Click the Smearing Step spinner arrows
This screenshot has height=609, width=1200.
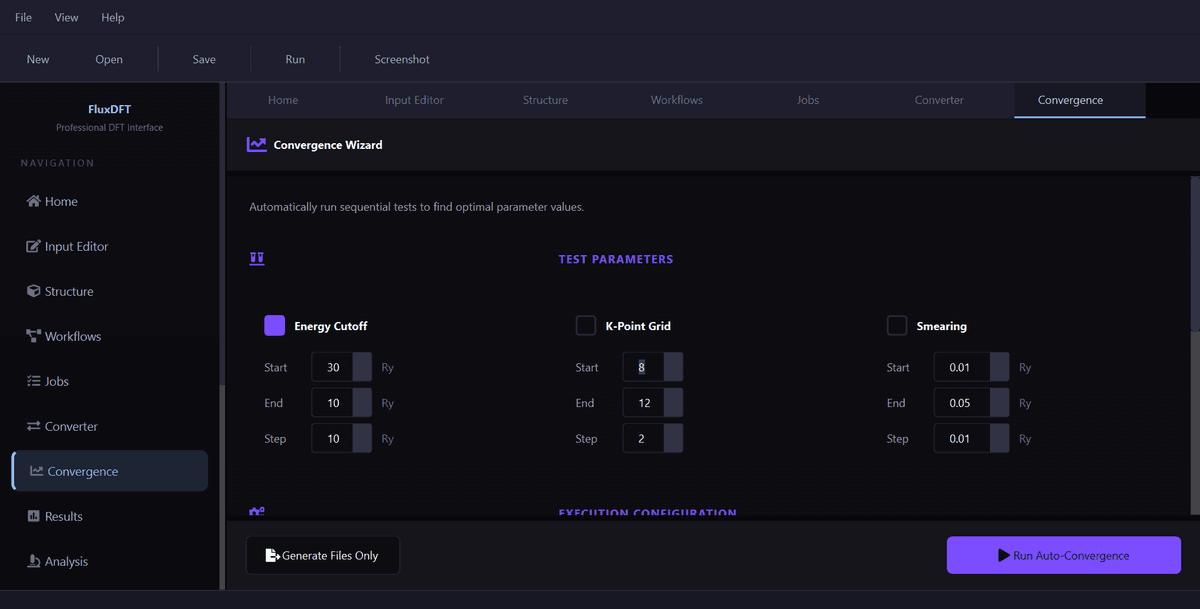[999, 439]
